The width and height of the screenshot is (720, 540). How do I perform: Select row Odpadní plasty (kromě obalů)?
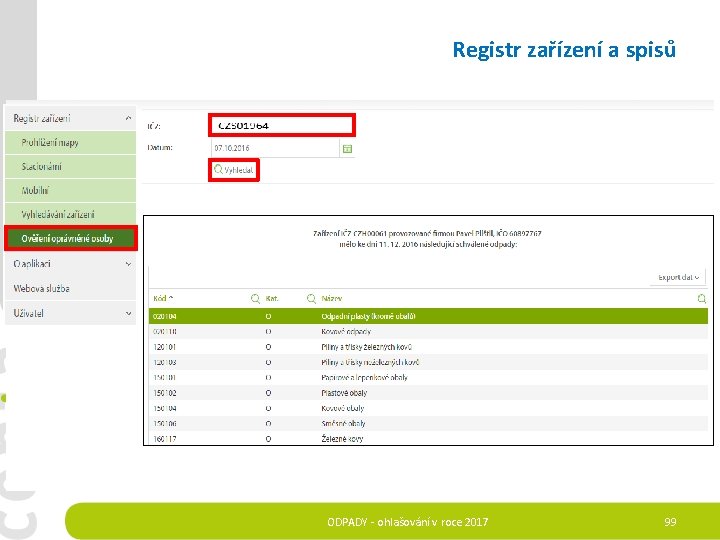pyautogui.click(x=428, y=316)
